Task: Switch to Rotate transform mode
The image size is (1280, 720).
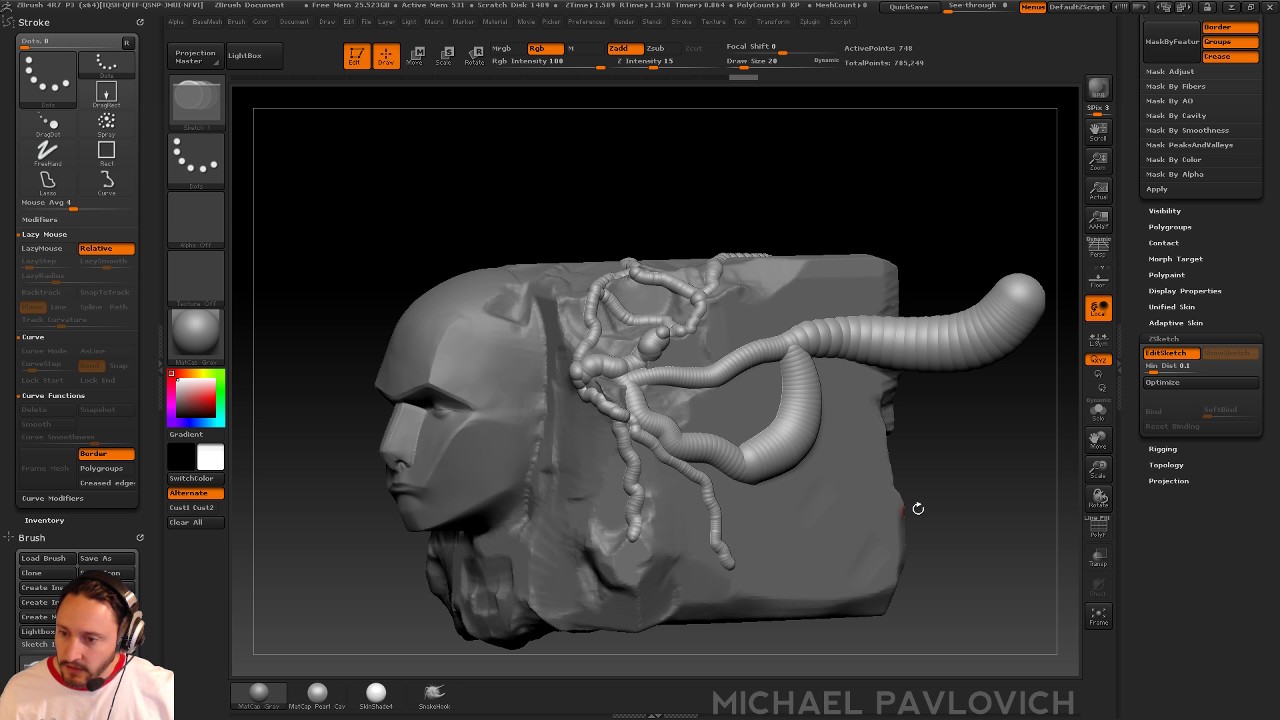Action: [x=474, y=56]
